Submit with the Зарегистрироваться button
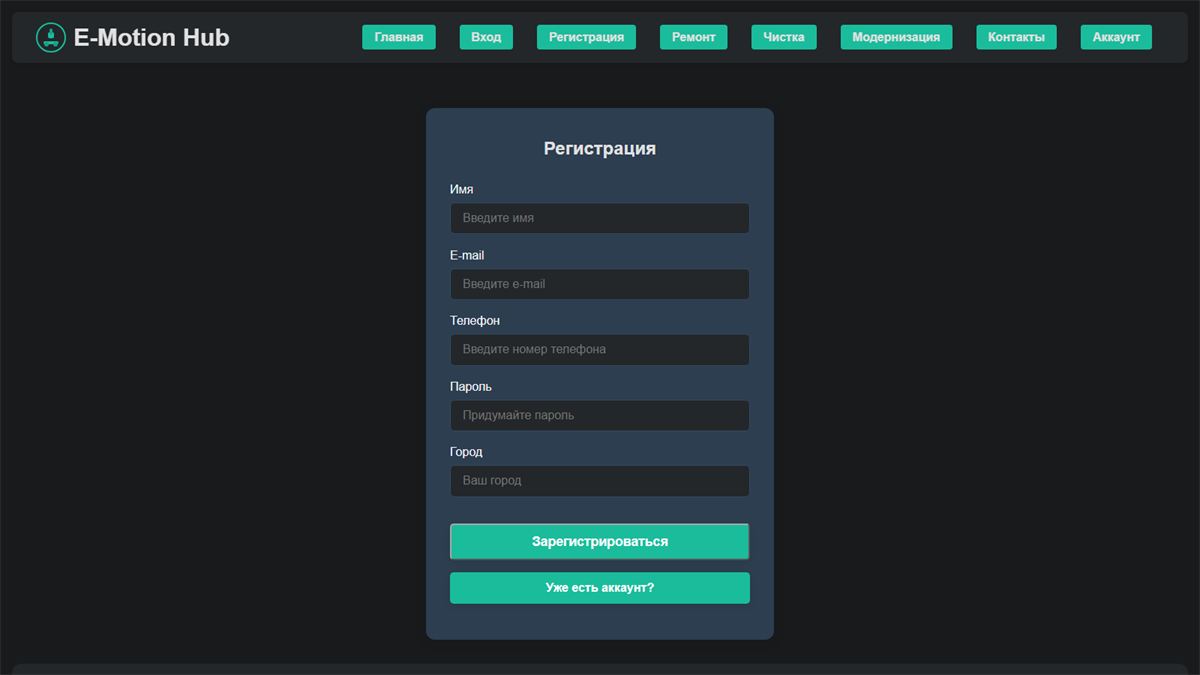 click(x=600, y=542)
